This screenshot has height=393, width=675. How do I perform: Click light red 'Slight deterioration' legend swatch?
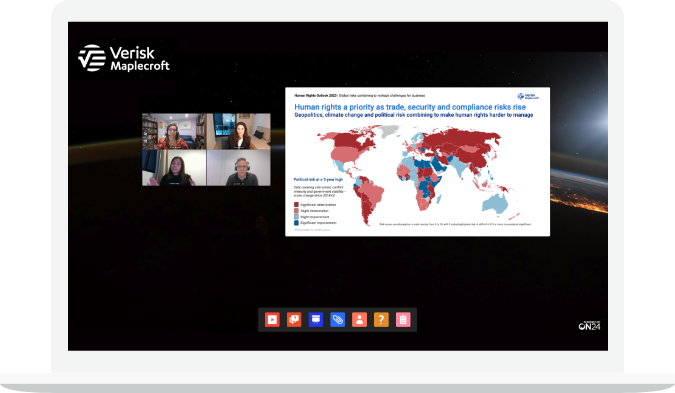(x=296, y=211)
